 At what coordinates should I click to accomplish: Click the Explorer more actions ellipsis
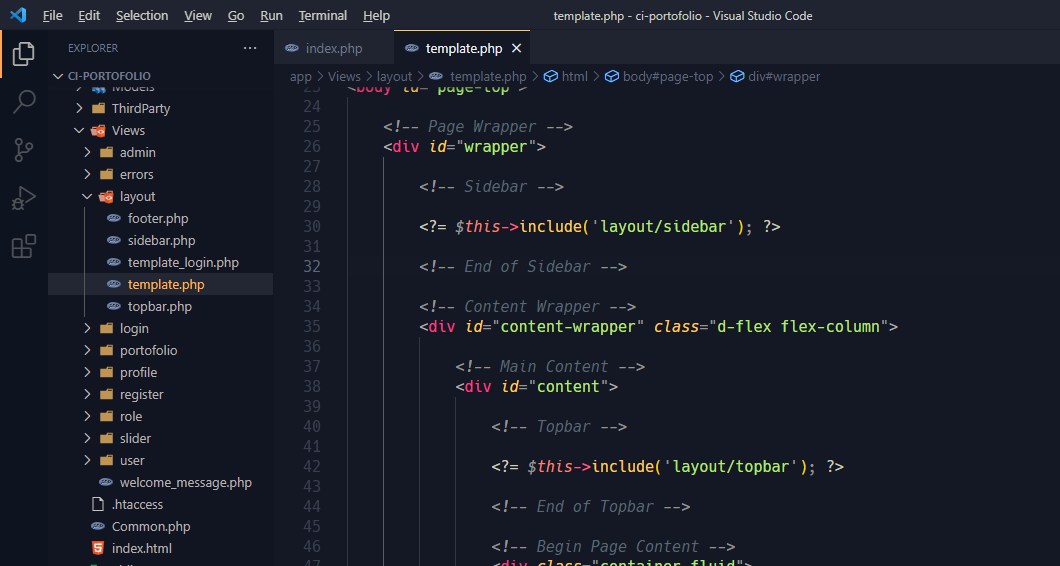(x=250, y=48)
